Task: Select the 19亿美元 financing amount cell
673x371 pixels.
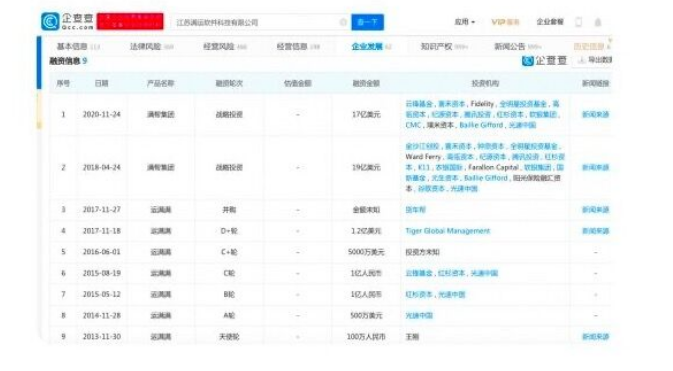Action: 366,167
